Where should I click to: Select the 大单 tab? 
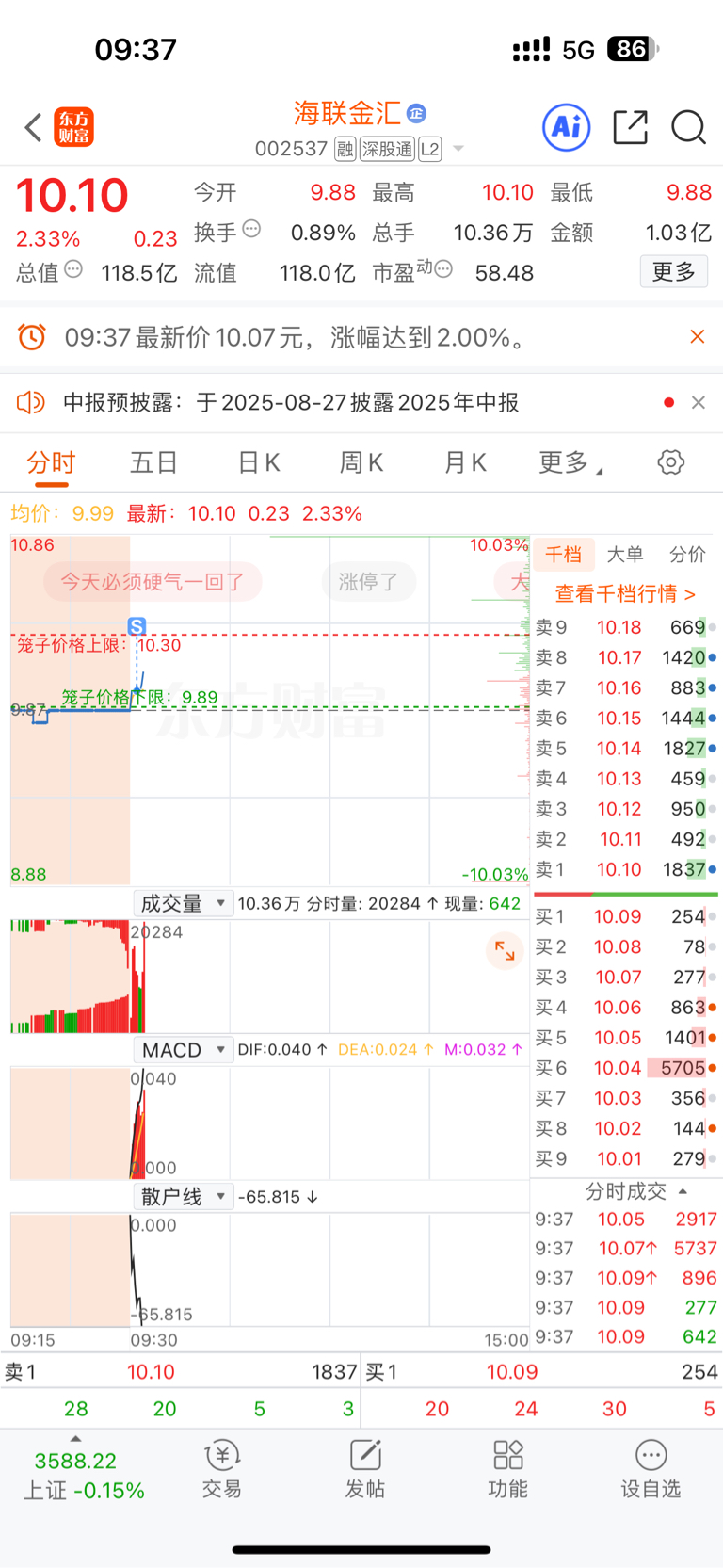625,555
